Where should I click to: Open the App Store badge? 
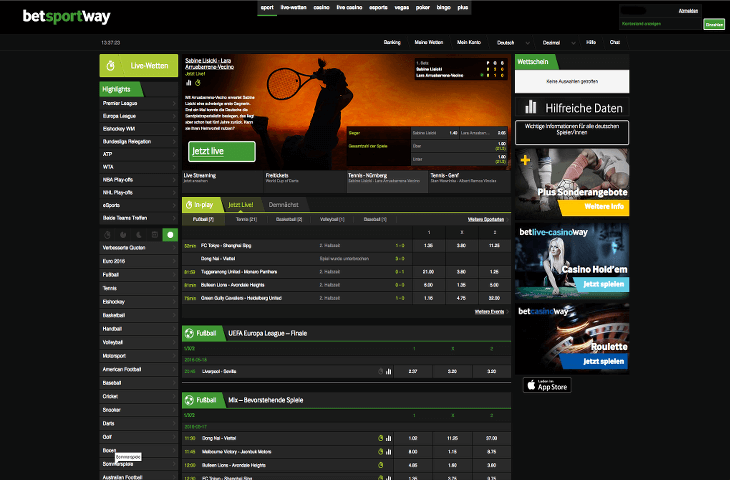[547, 385]
